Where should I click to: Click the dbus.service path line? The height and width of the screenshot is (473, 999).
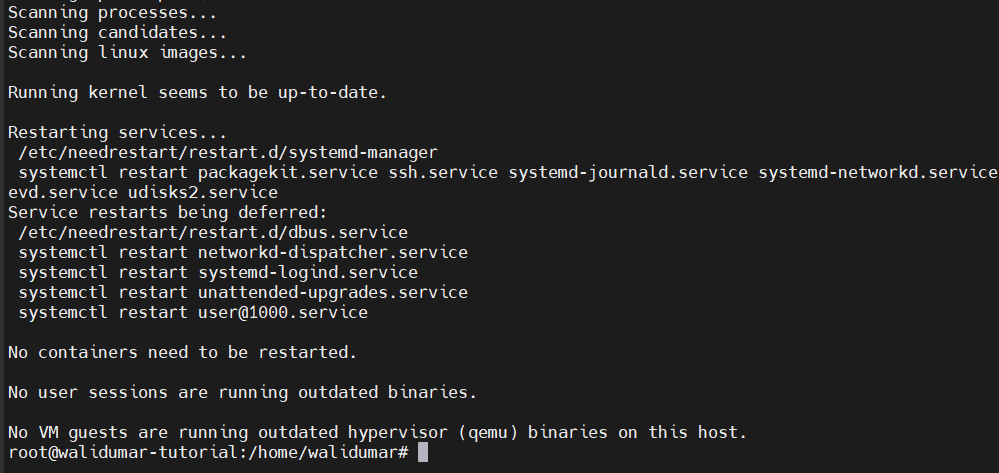(213, 233)
